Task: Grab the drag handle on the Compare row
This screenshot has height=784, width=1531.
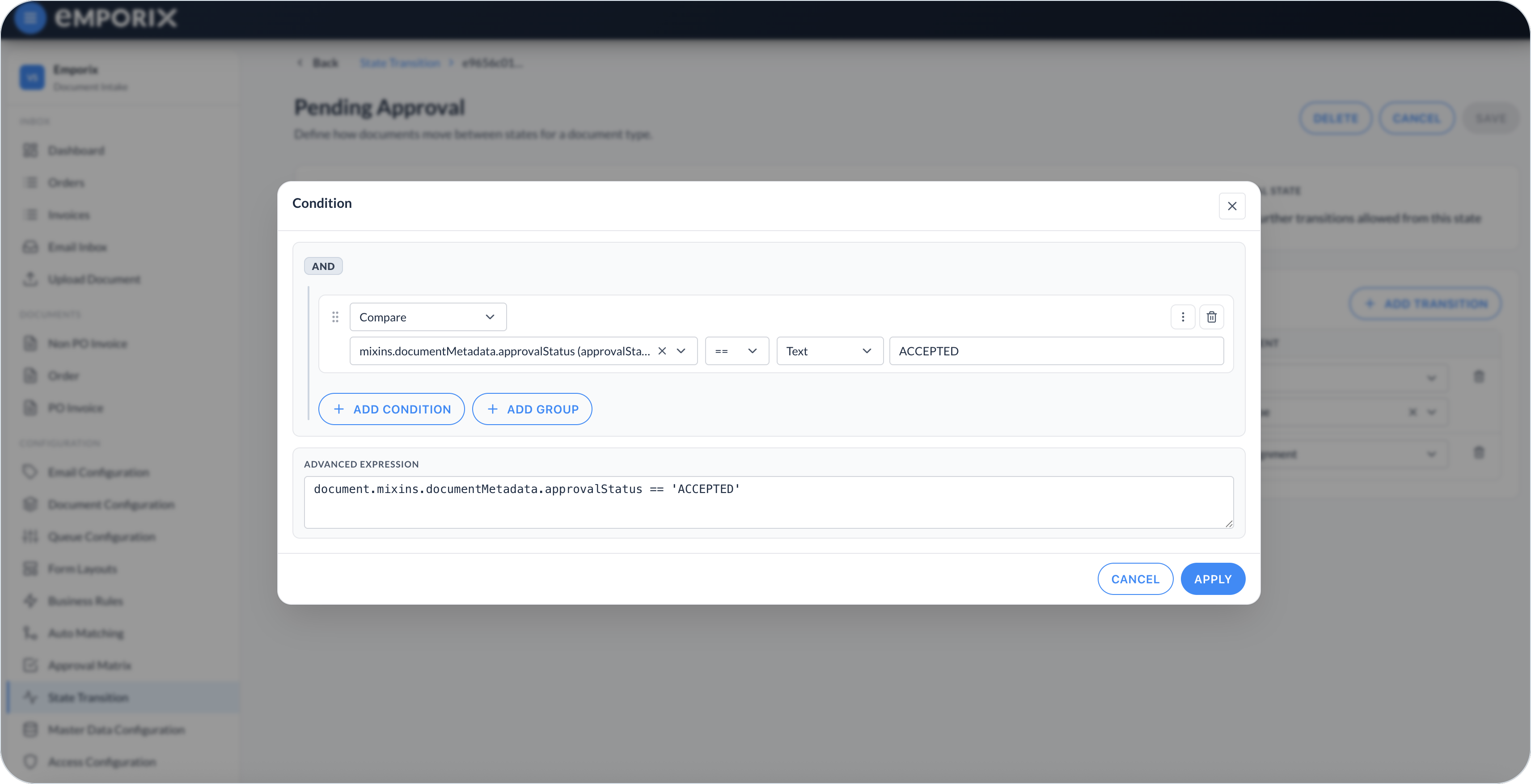Action: coord(335,317)
